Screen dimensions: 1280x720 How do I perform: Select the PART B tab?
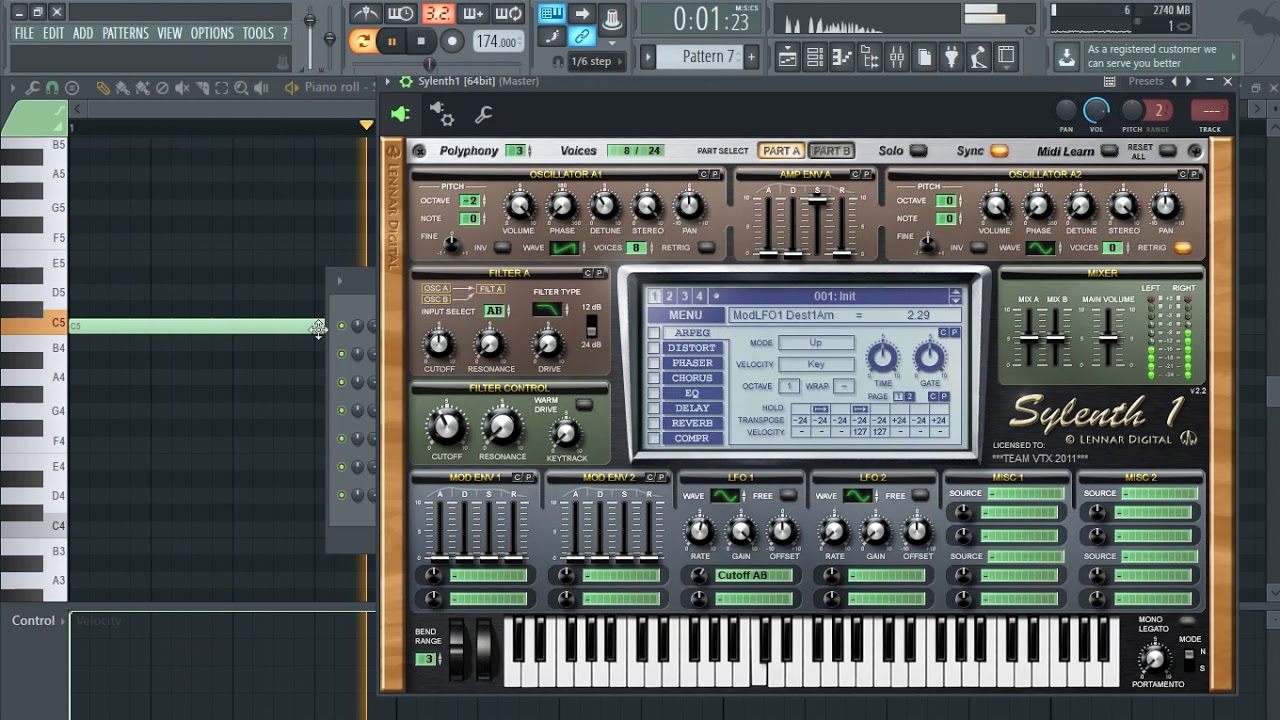point(831,151)
